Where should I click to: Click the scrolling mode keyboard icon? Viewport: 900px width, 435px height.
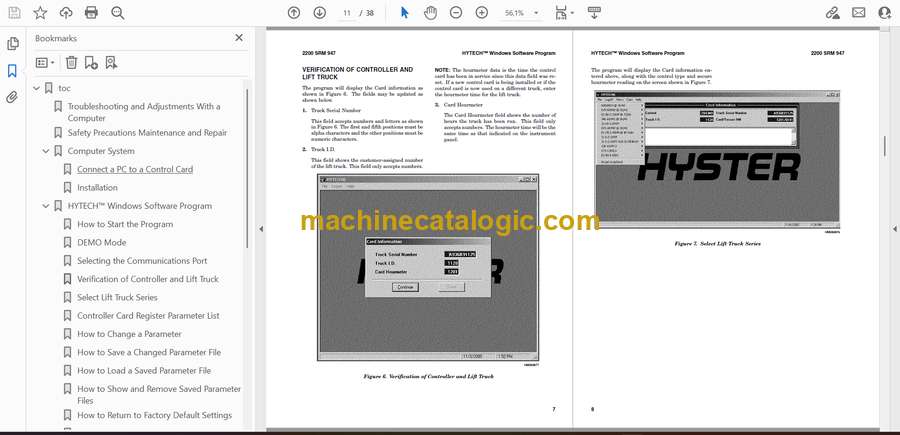[594, 13]
